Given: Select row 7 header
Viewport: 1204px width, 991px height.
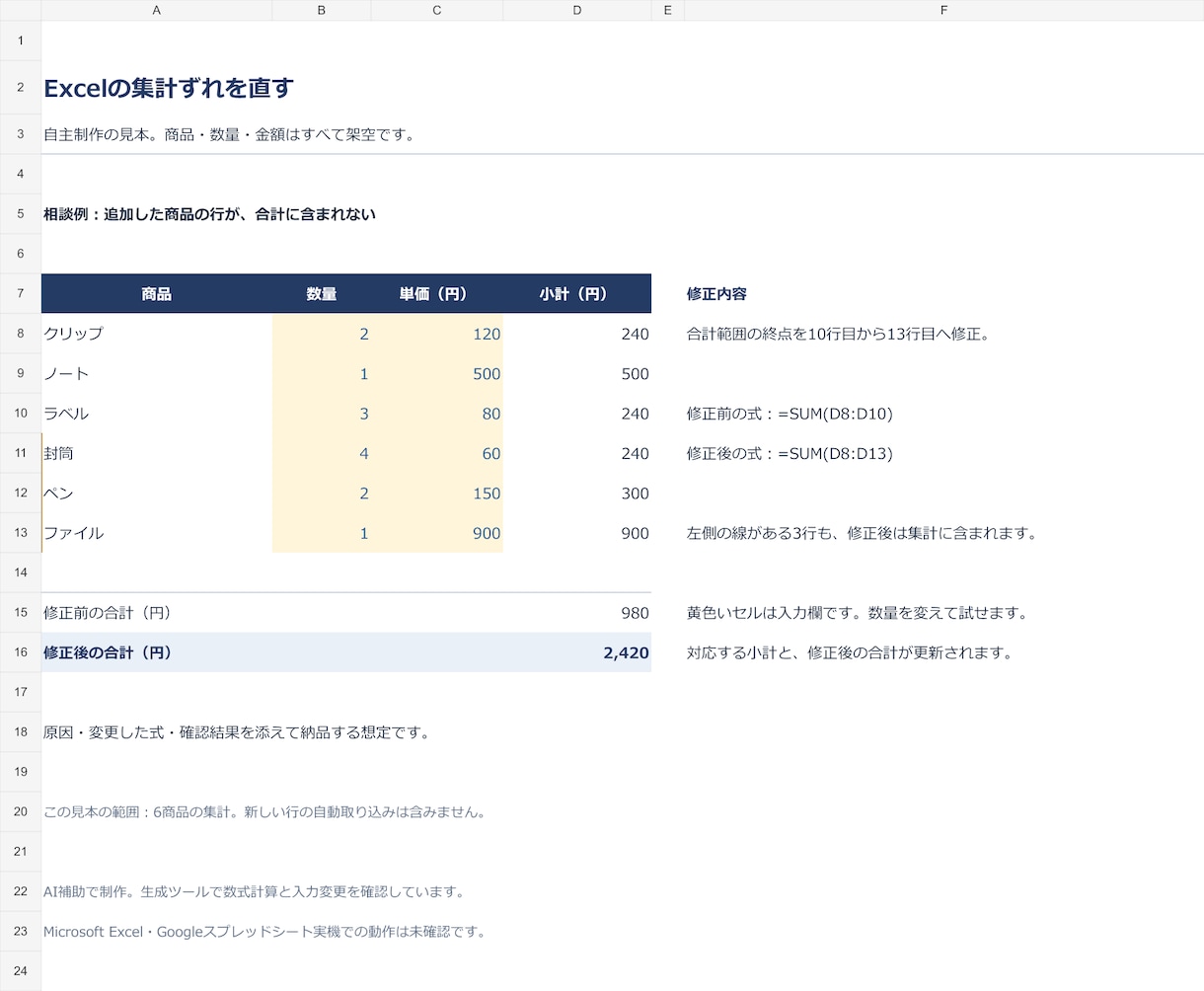Looking at the screenshot, I should pos(21,293).
